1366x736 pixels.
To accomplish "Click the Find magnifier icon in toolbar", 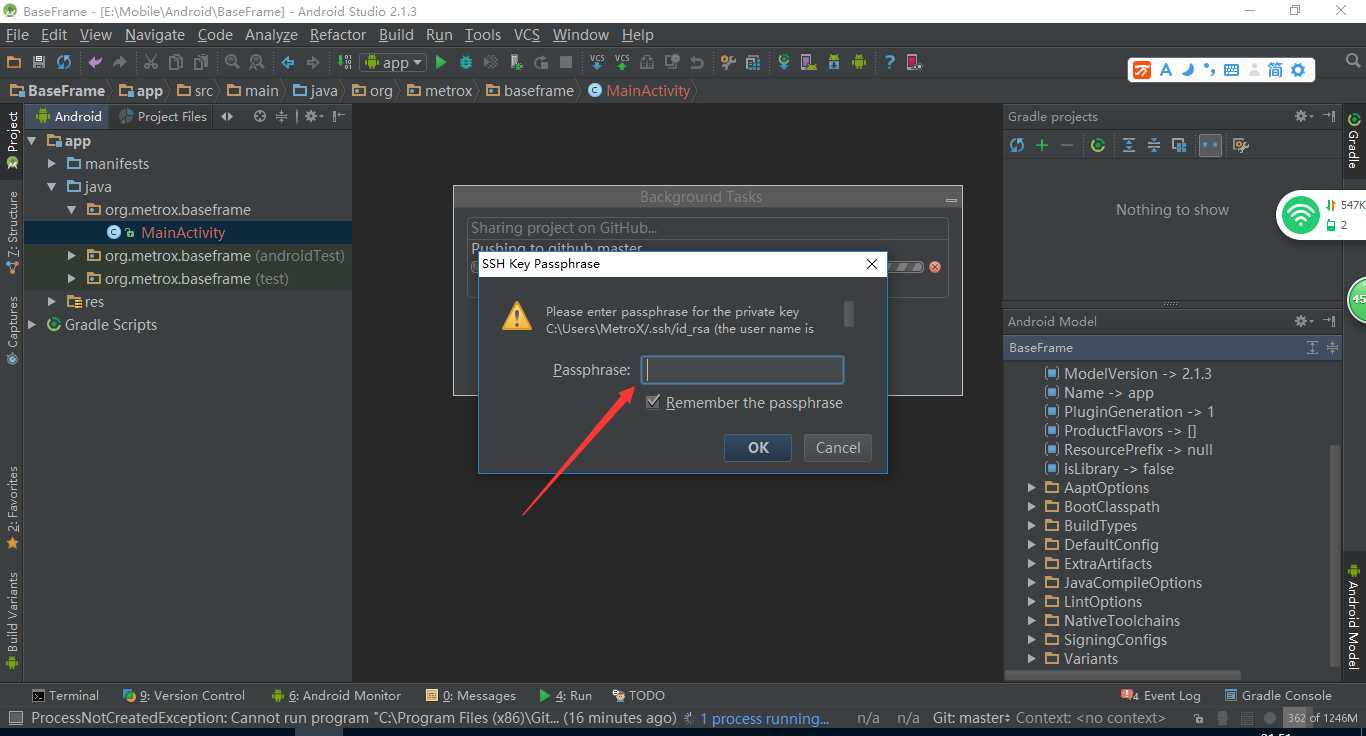I will coord(232,62).
